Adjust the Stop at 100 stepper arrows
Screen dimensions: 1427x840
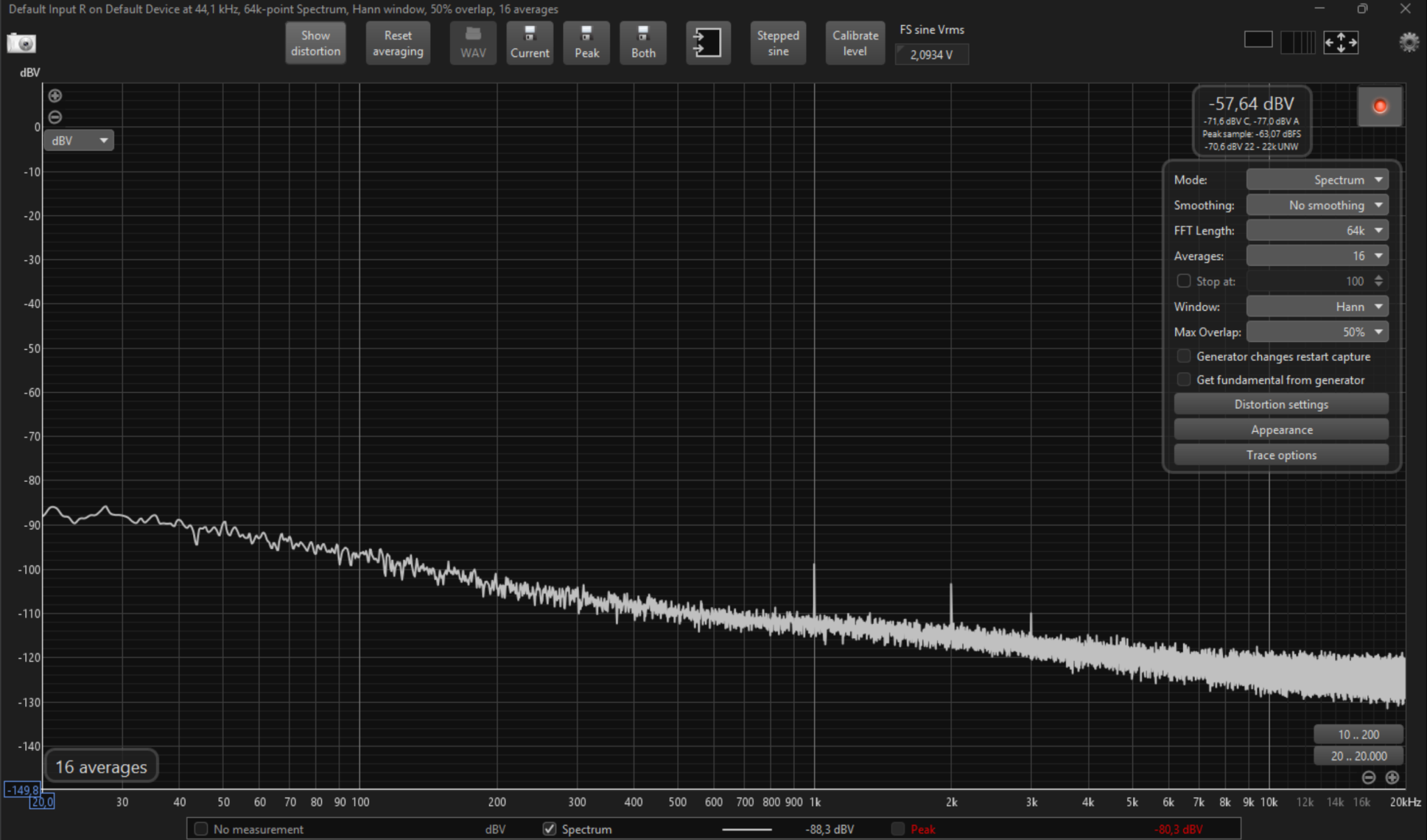[x=1378, y=281]
